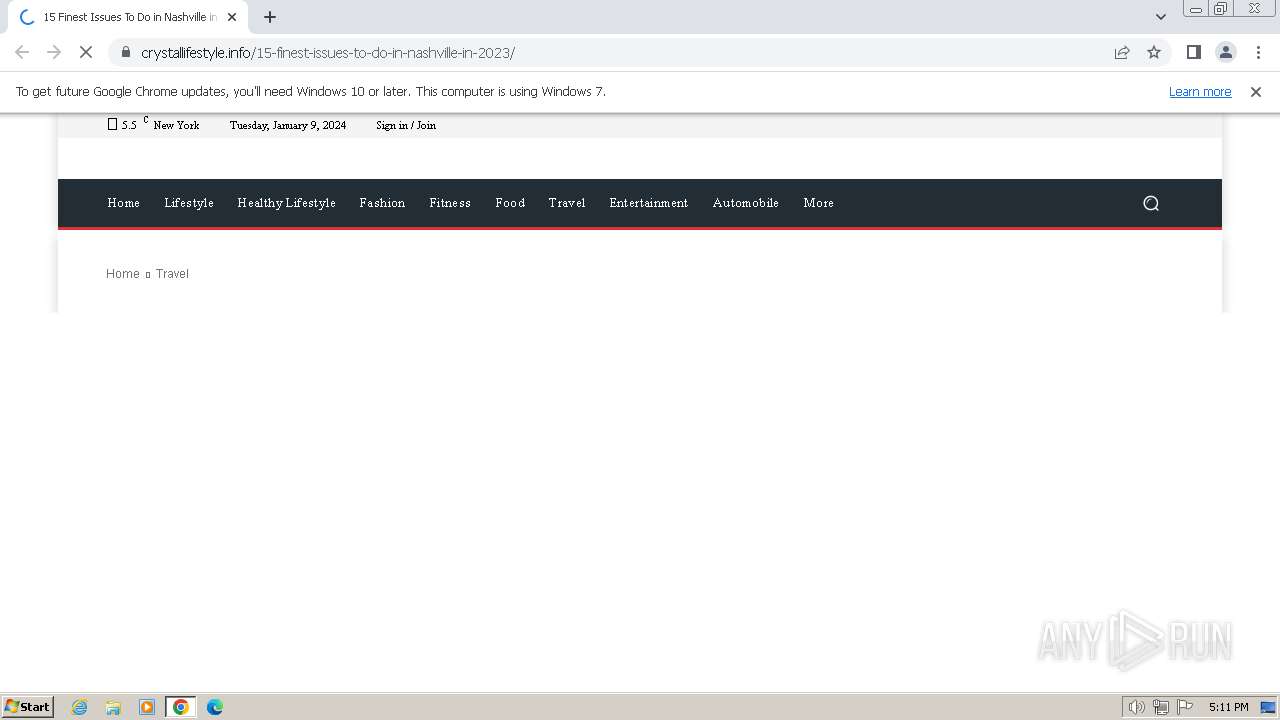Open media player from taskbar
Image resolution: width=1280 pixels, height=720 pixels.
pyautogui.click(x=147, y=707)
